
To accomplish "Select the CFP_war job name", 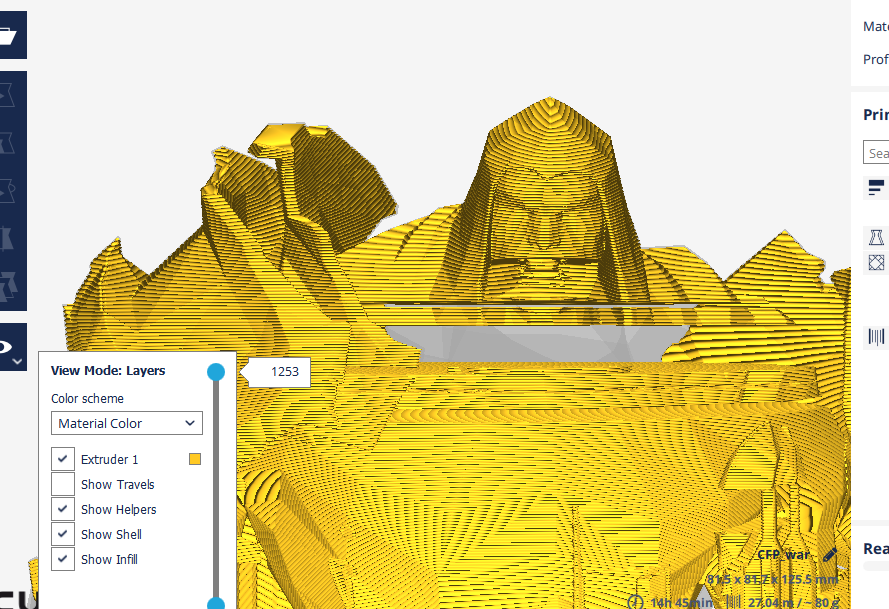I will pyautogui.click(x=784, y=555).
